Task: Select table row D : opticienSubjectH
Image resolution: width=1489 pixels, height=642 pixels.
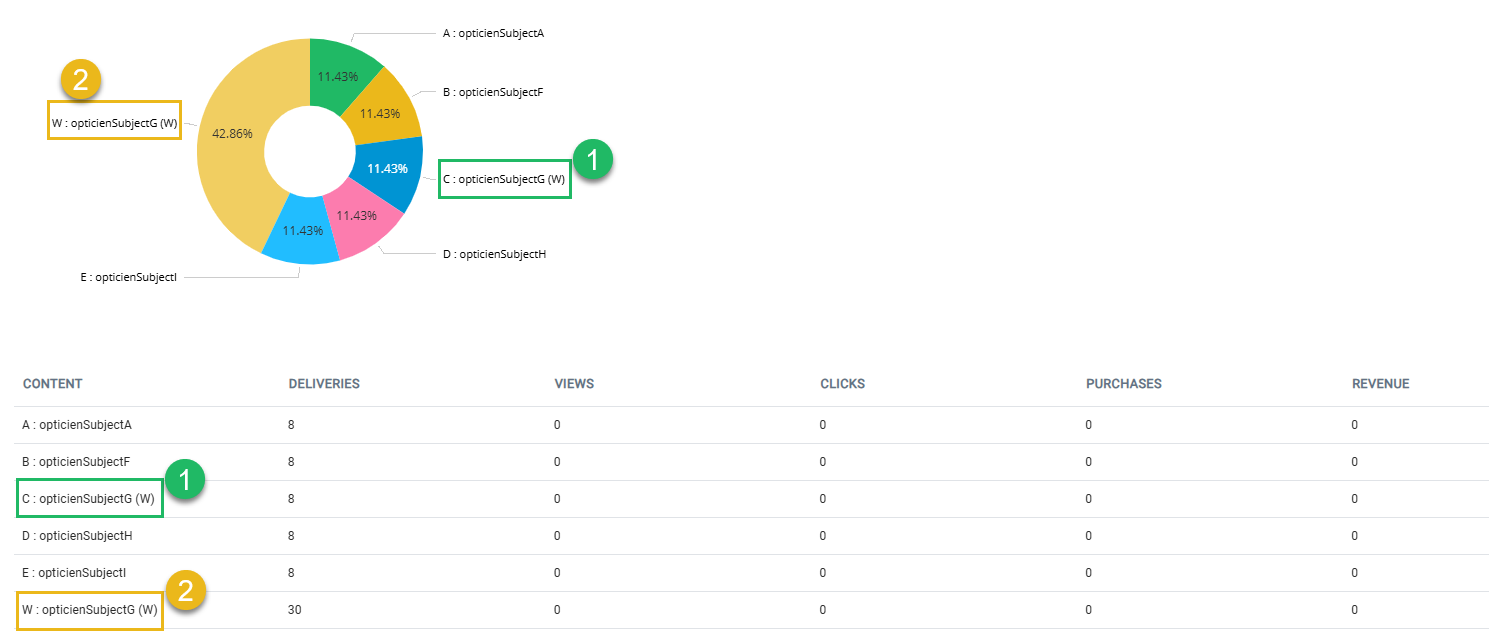Action: click(x=77, y=536)
